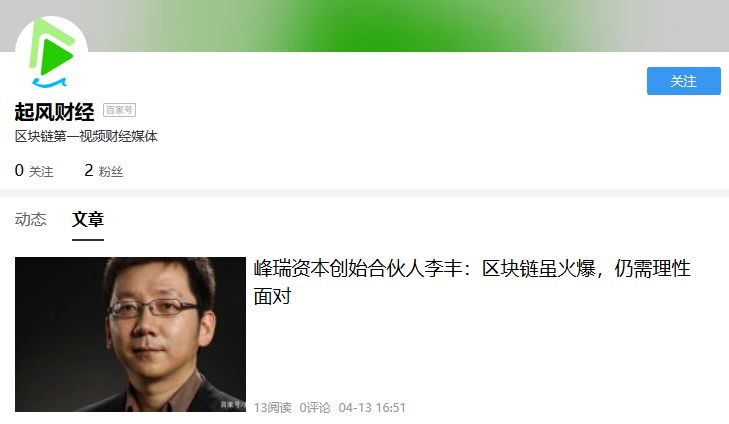Open article titled 峰瑞资本创始合伙人李丰

(x=472, y=282)
